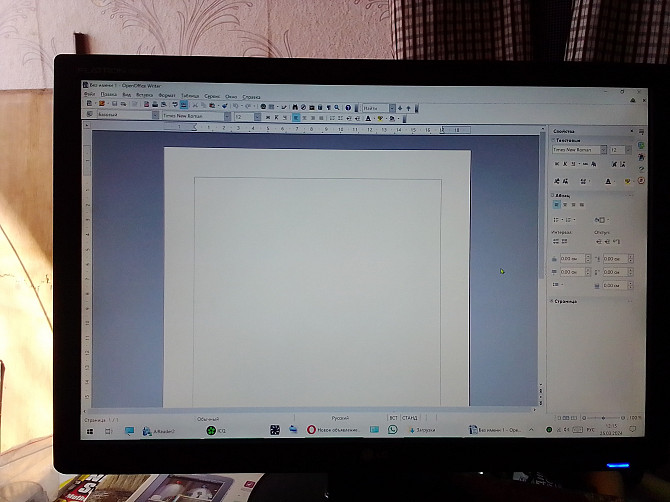The width and height of the screenshot is (670, 502).
Task: Click the Zoom magnifier toolbar icon
Action: 337,108
